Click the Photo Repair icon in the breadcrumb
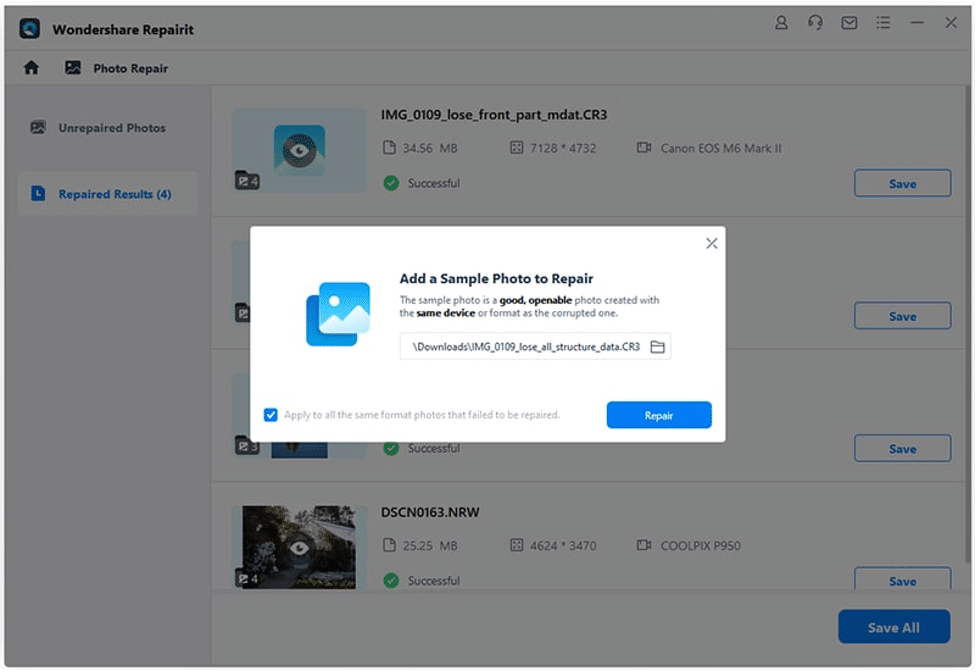Image resolution: width=977 pixels, height=672 pixels. coord(73,68)
